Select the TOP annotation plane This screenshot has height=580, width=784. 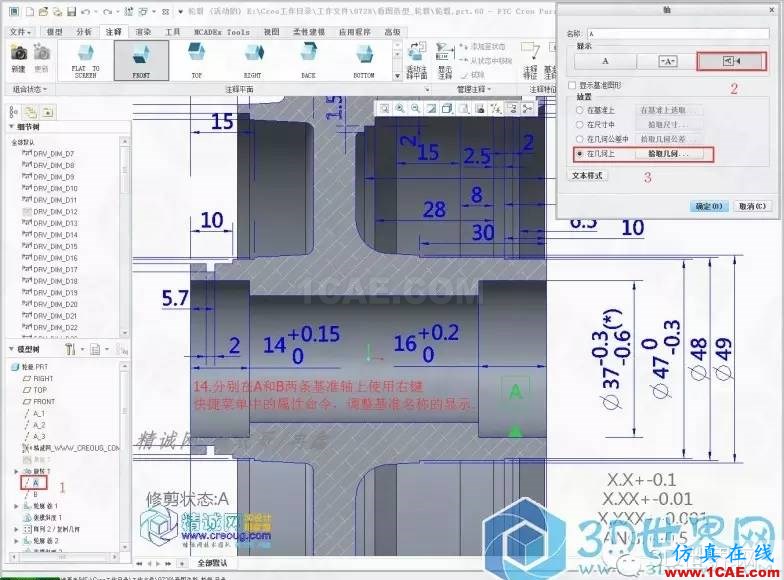tap(196, 60)
